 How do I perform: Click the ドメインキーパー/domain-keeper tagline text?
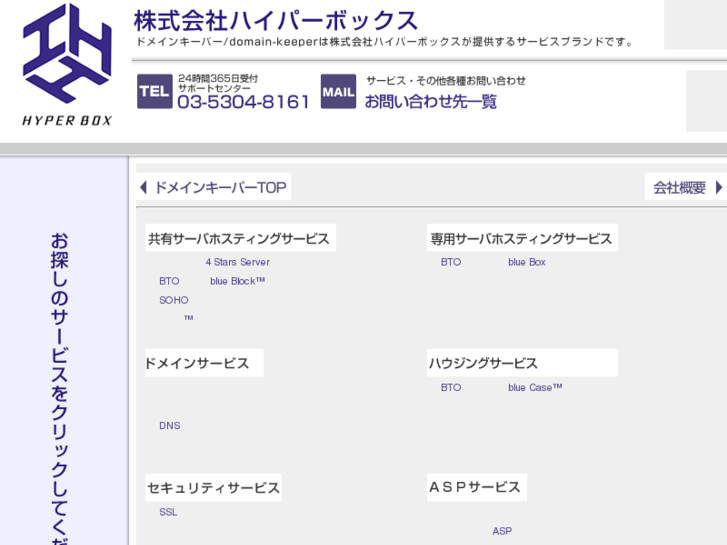pos(385,42)
